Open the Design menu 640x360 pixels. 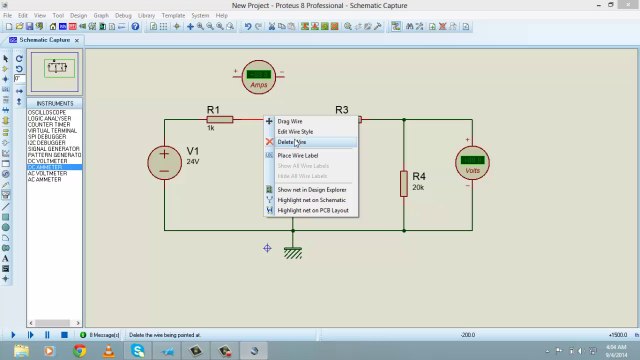(x=78, y=16)
